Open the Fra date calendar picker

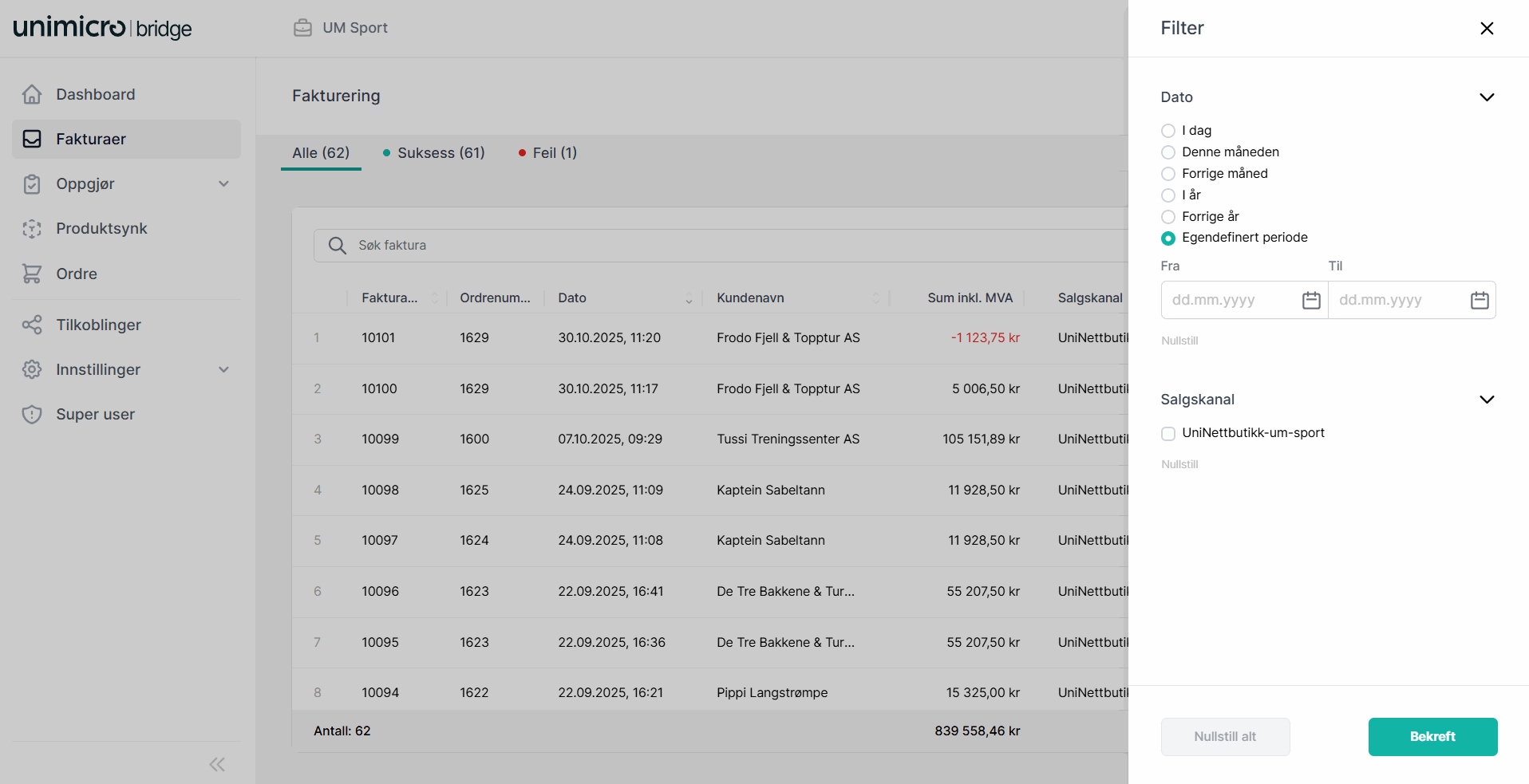(x=1311, y=300)
